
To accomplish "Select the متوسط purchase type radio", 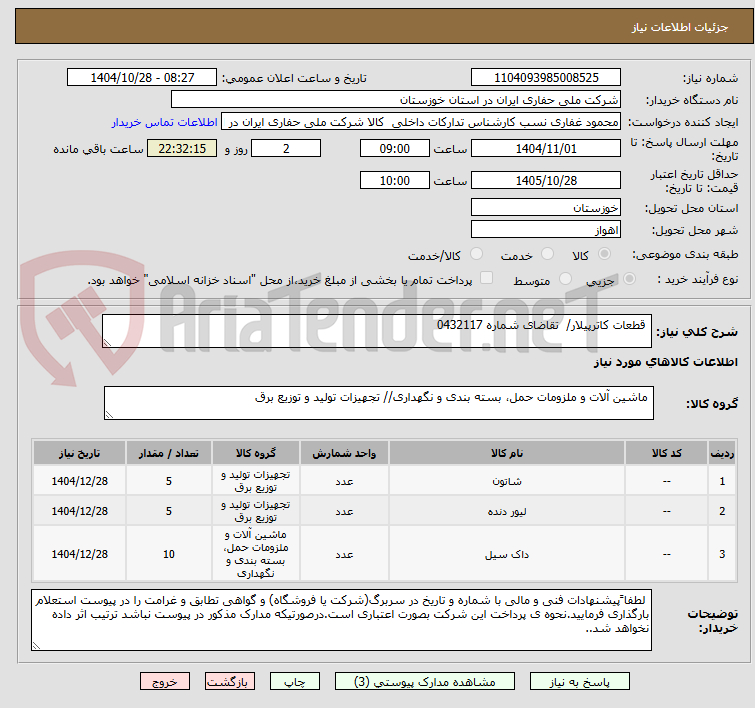I will pyautogui.click(x=565, y=279).
